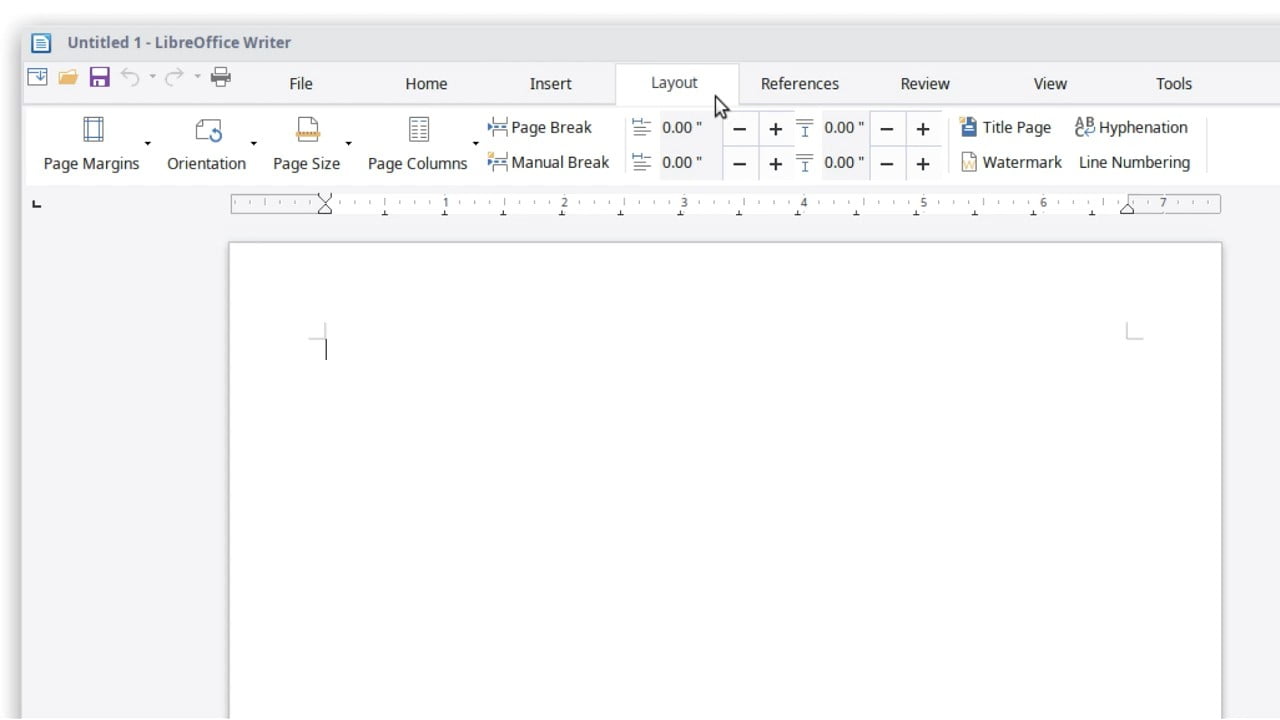Decrease the upper indent with minus
Screen dimensions: 1280x720
(x=740, y=128)
